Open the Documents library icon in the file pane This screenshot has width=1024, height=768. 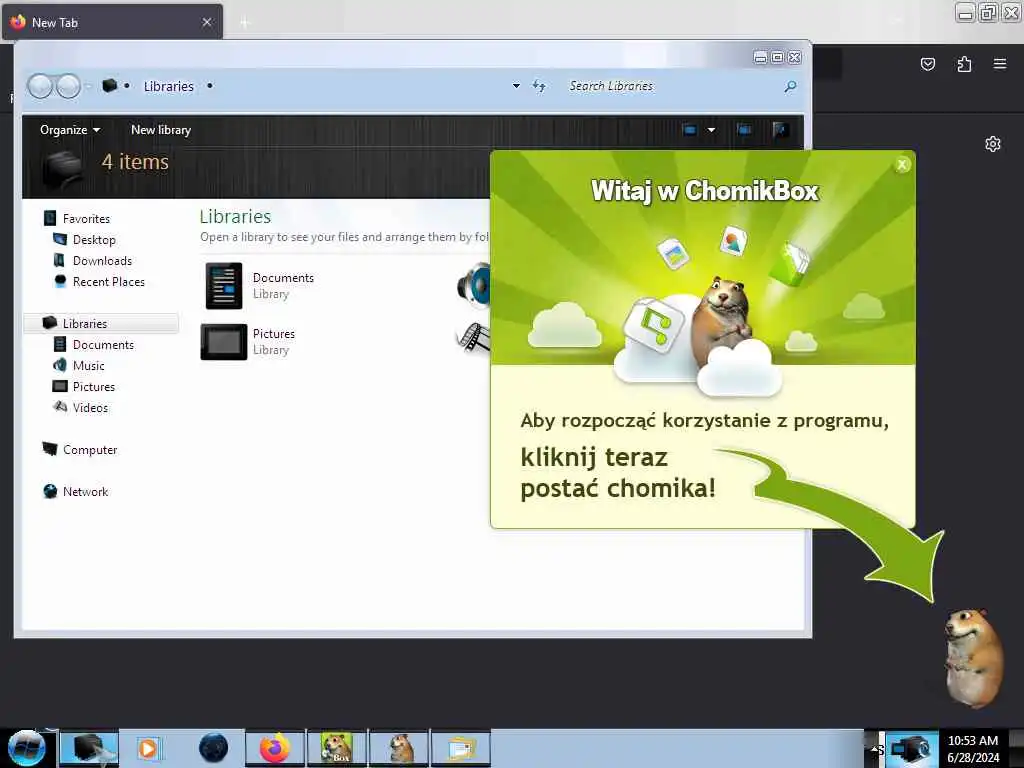[x=223, y=286]
